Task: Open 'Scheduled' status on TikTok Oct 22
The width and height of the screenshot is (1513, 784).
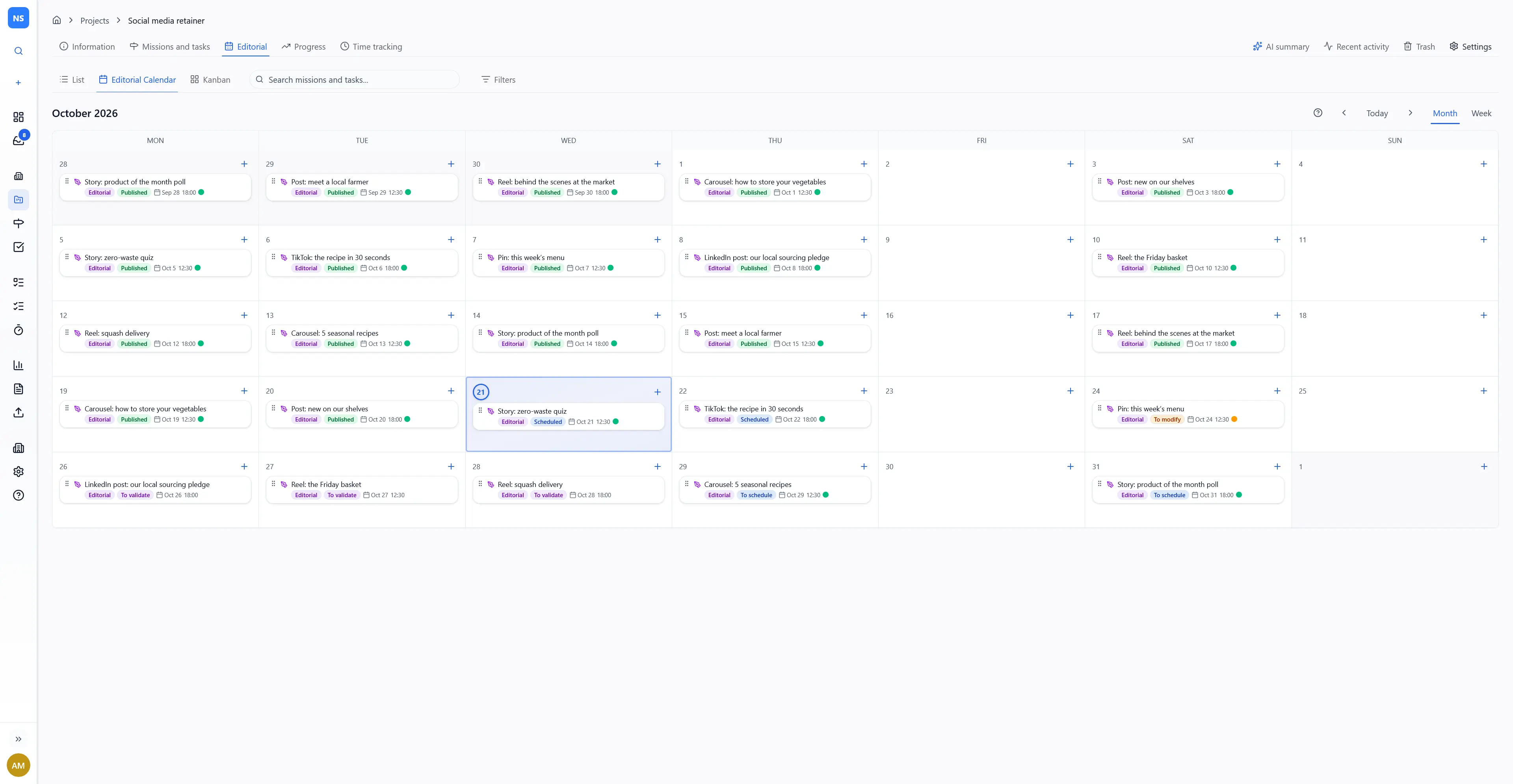Action: pyautogui.click(x=754, y=419)
